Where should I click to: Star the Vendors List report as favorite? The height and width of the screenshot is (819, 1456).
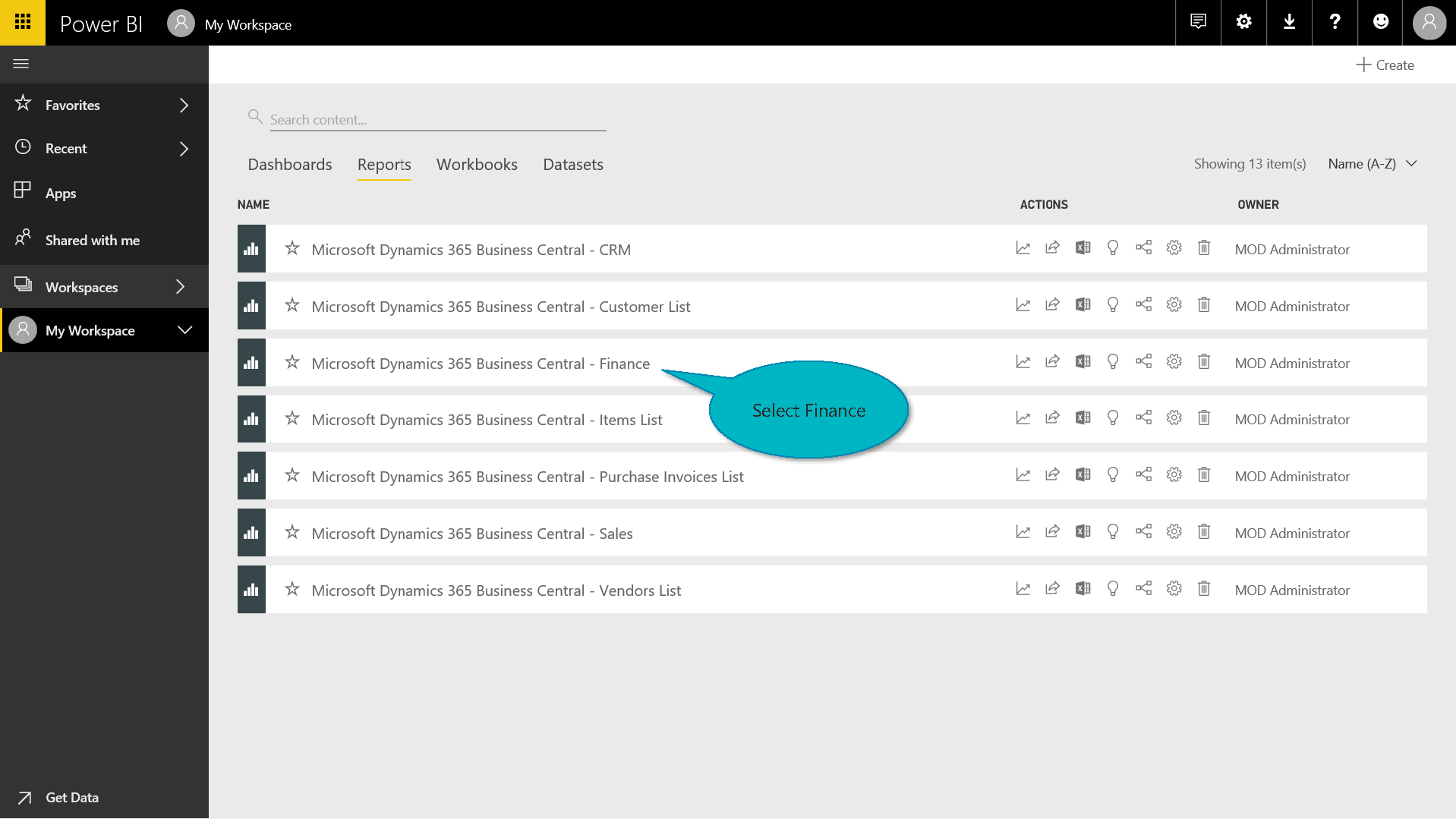point(292,590)
